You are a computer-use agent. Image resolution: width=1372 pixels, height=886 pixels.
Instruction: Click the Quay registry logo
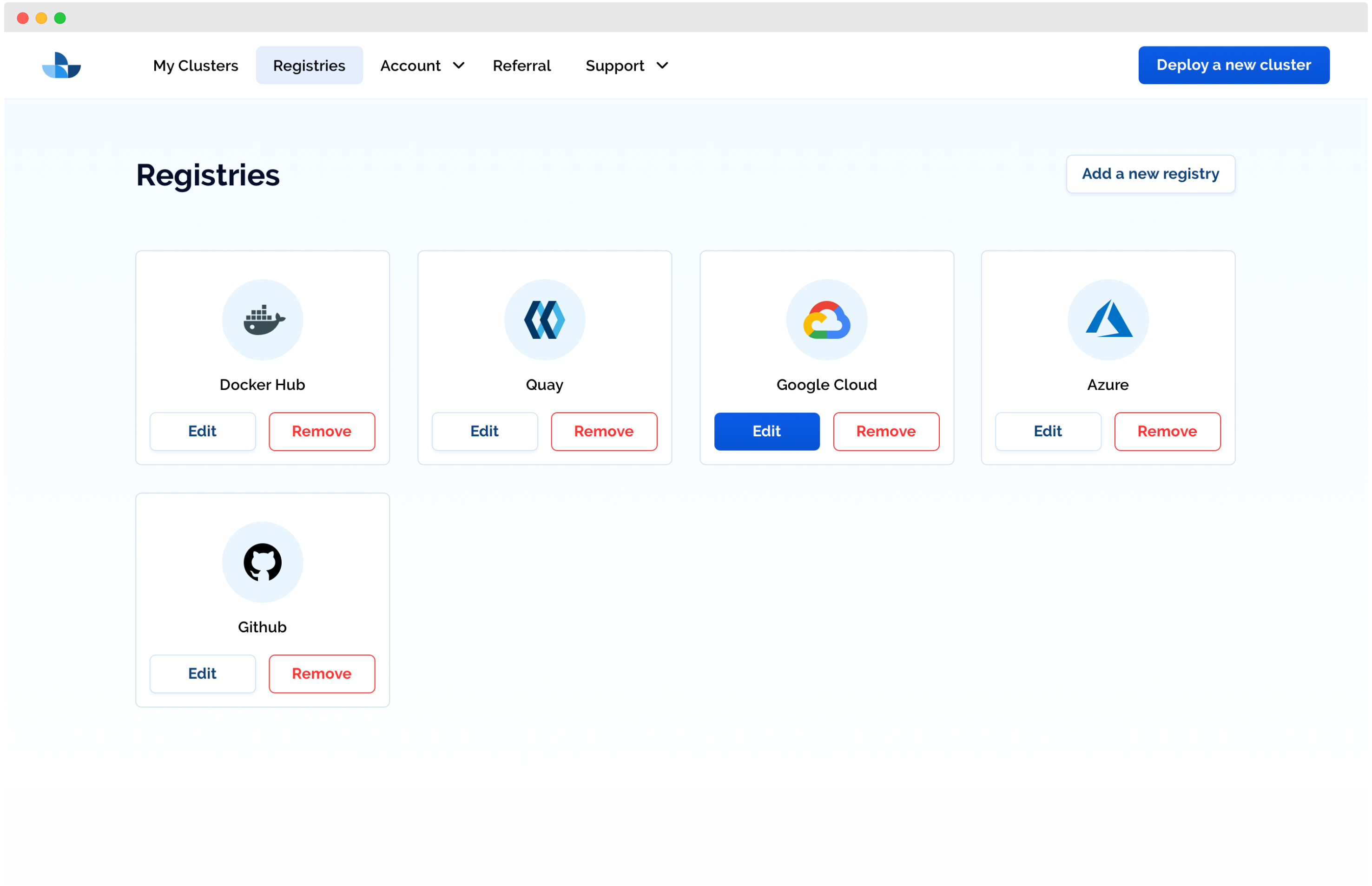point(544,320)
